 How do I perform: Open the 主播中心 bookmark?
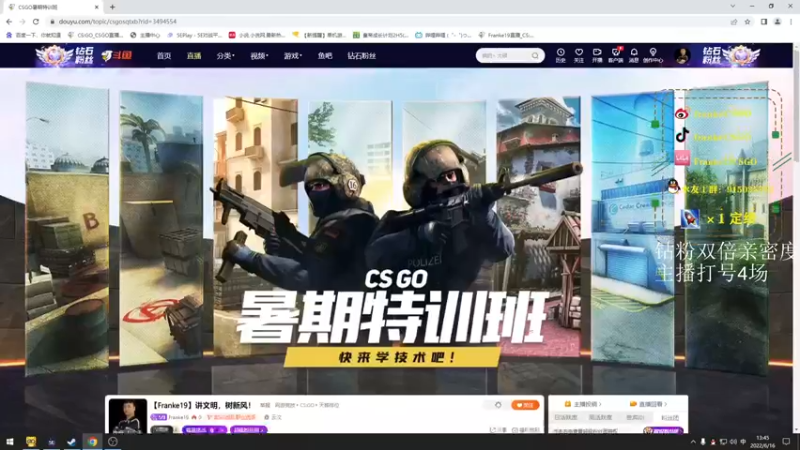pos(145,35)
